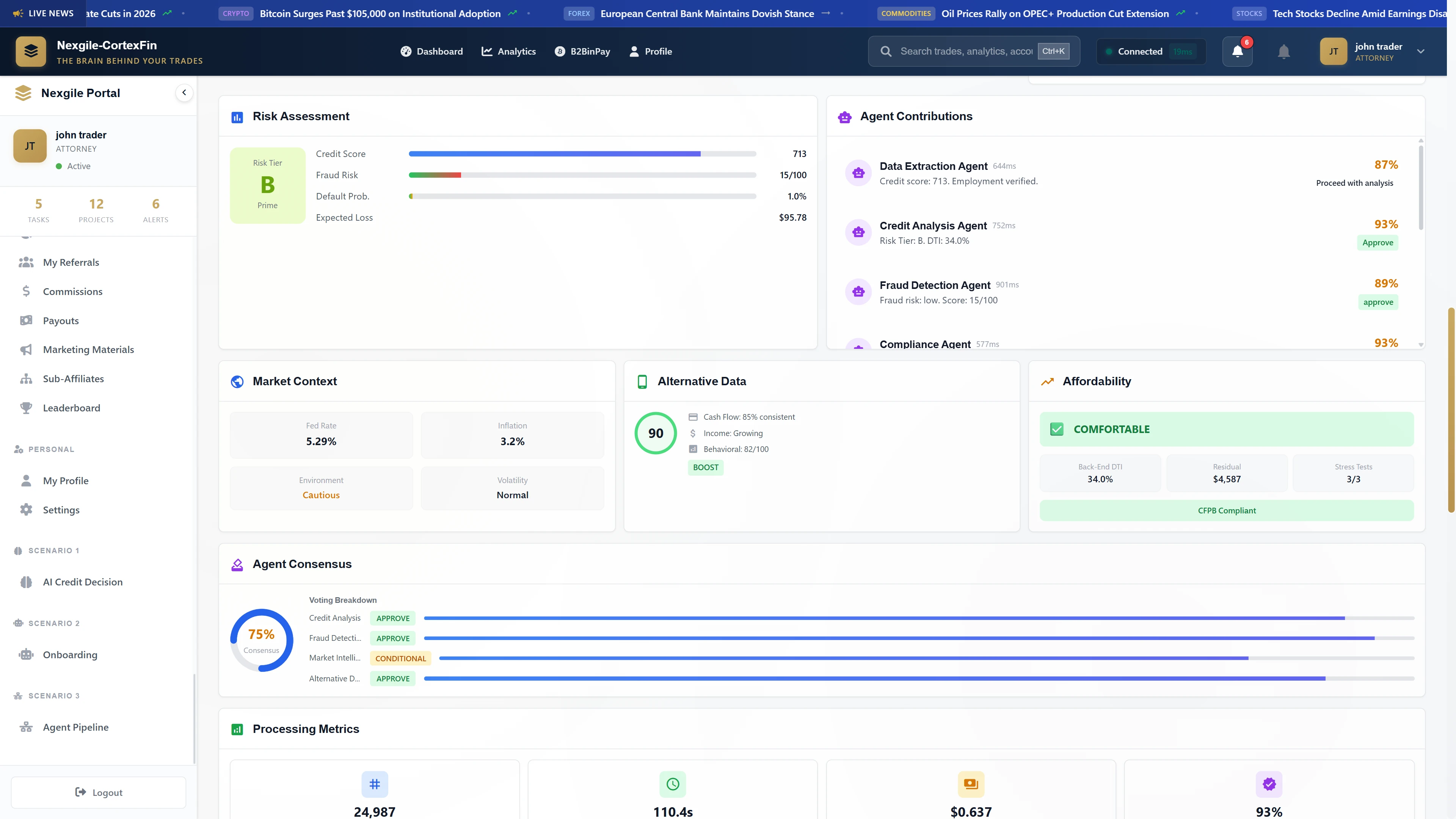The image size is (1456, 819).
Task: Open the Analytics section
Action: (508, 51)
